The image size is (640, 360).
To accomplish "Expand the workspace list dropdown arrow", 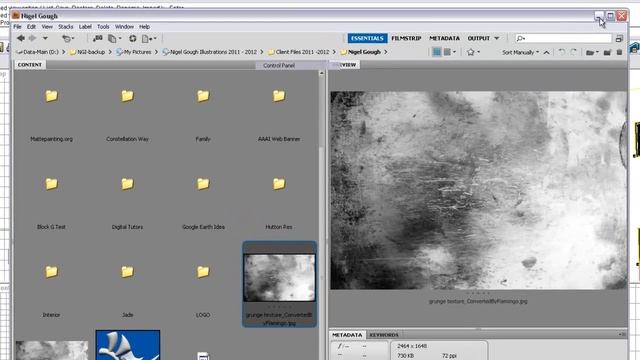I will click(497, 38).
